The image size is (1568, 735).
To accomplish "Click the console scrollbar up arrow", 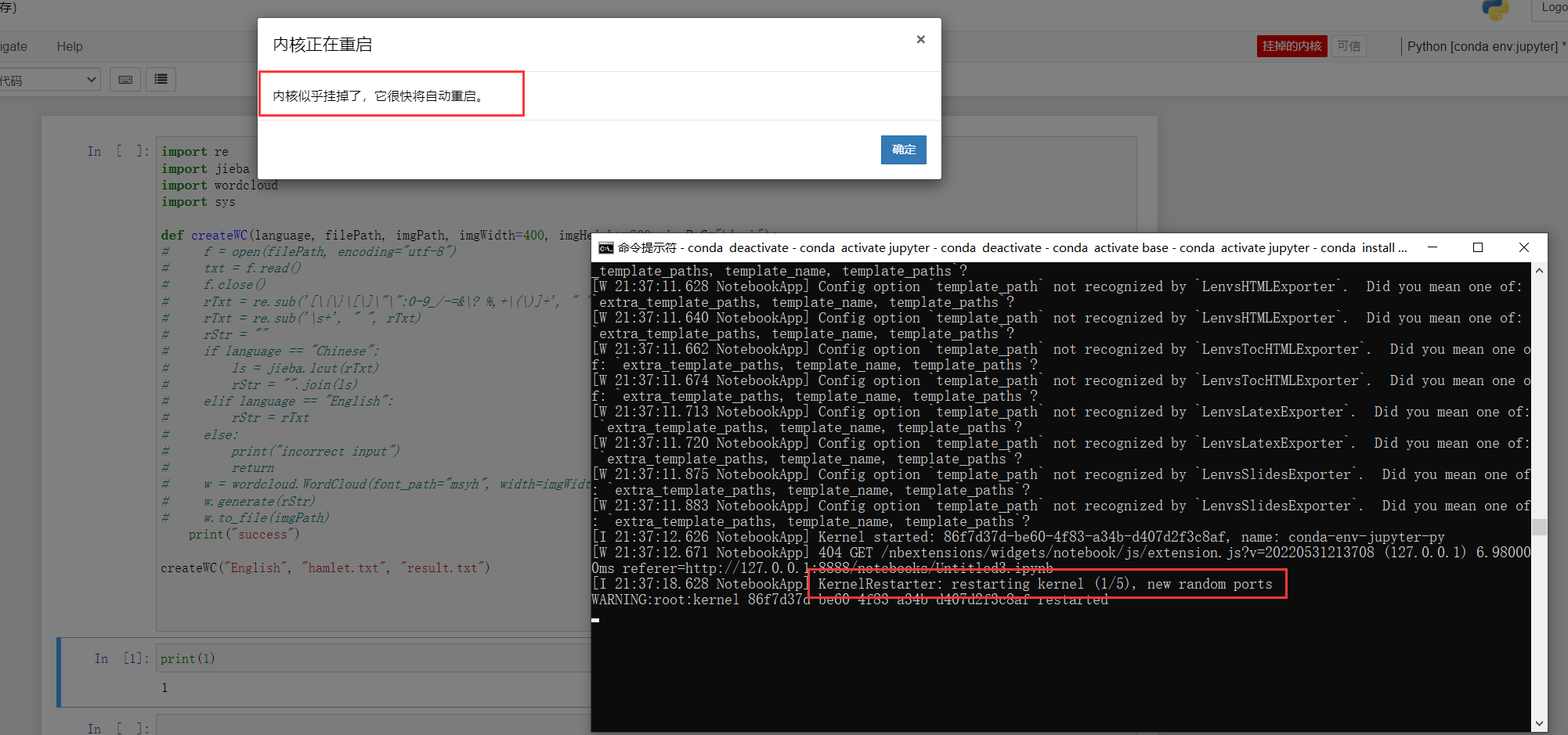I will point(1539,271).
